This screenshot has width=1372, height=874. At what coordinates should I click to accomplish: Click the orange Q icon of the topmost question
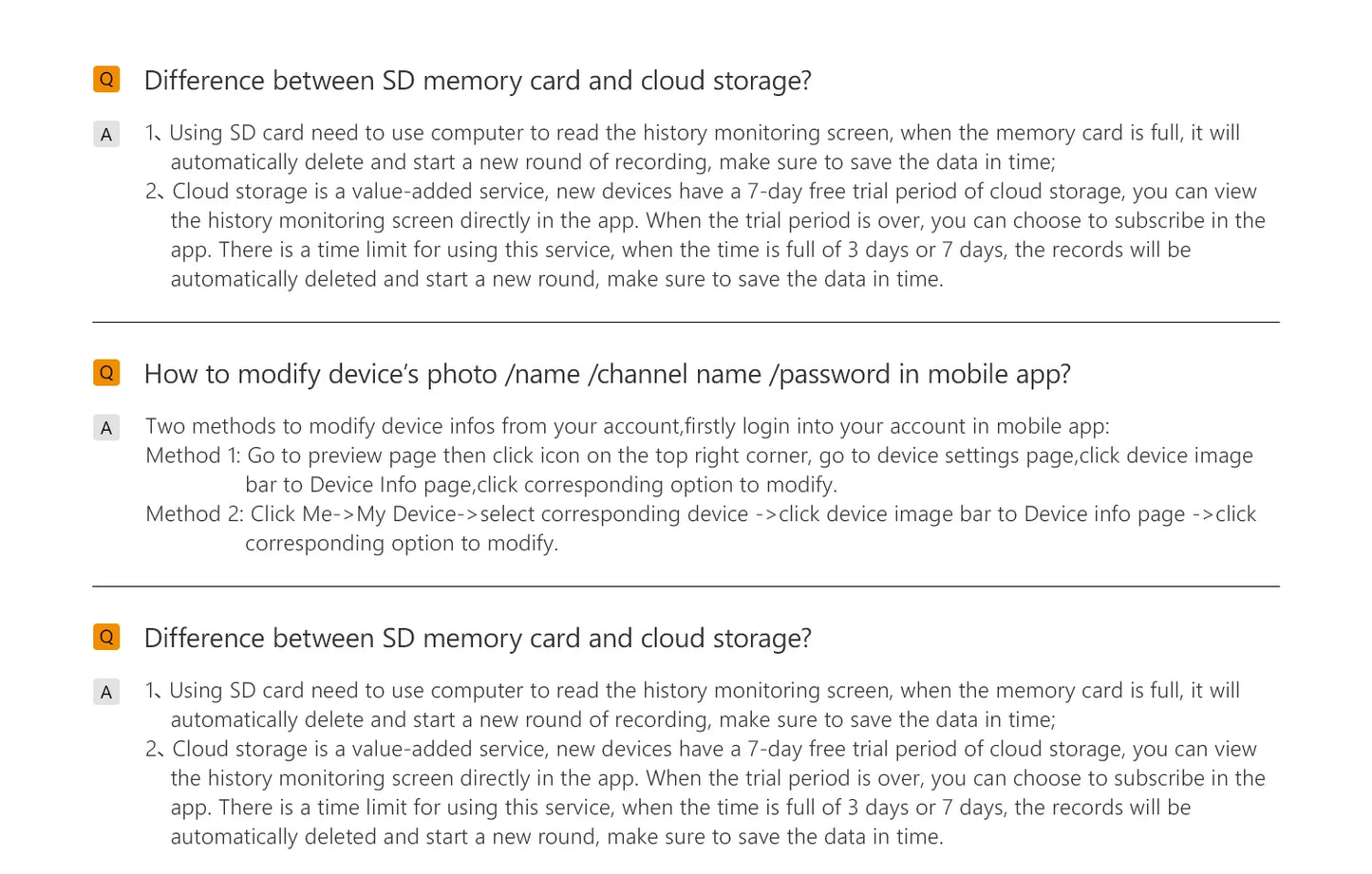pyautogui.click(x=106, y=80)
